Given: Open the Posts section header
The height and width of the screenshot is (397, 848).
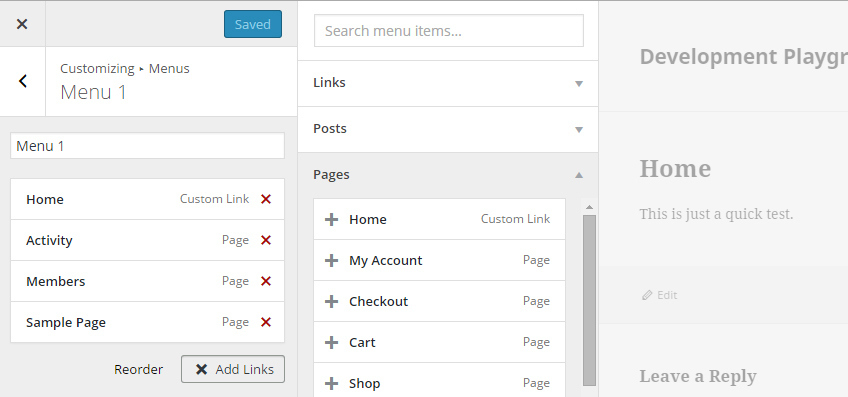Looking at the screenshot, I should (448, 129).
